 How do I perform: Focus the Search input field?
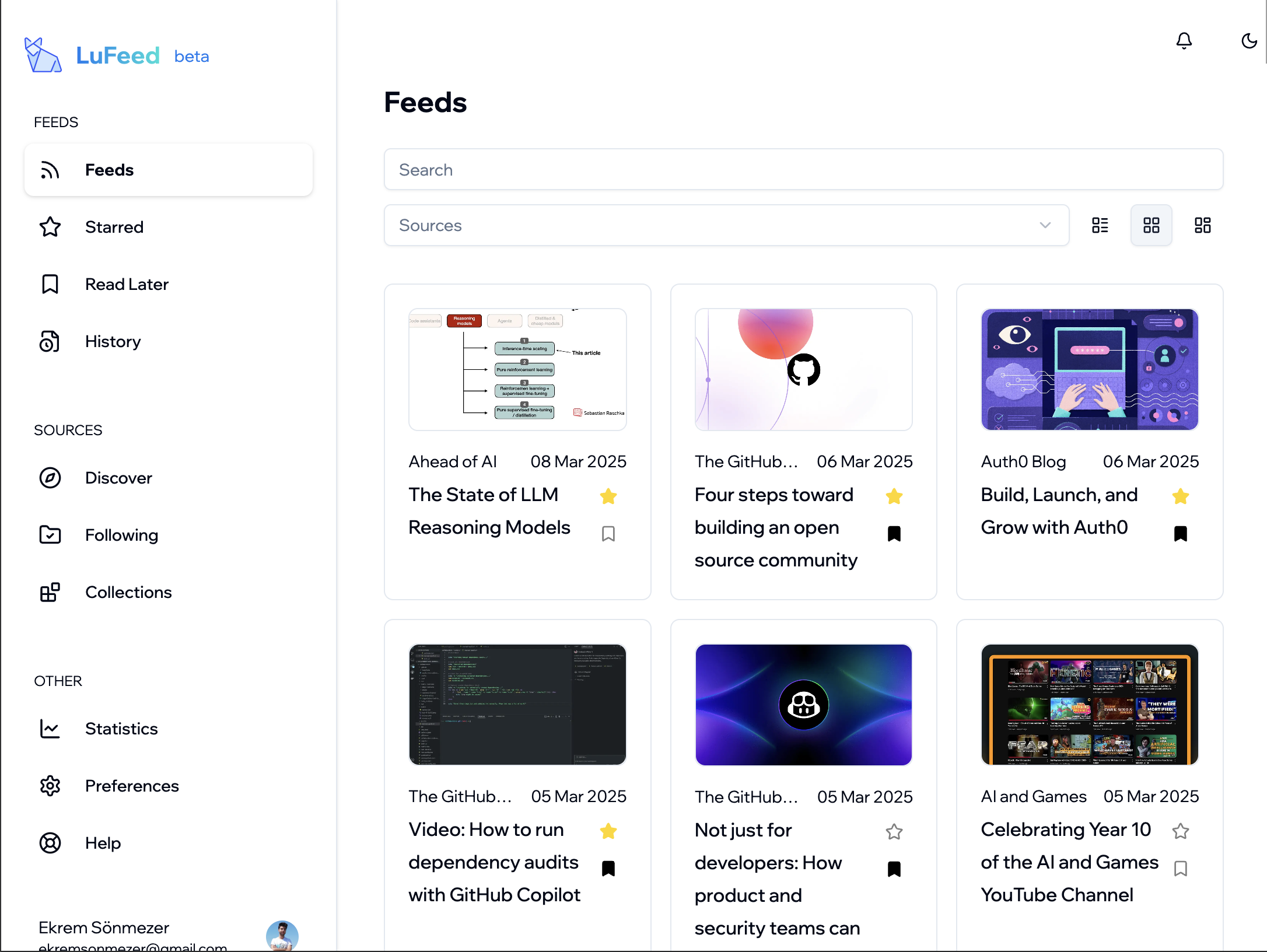click(x=803, y=169)
